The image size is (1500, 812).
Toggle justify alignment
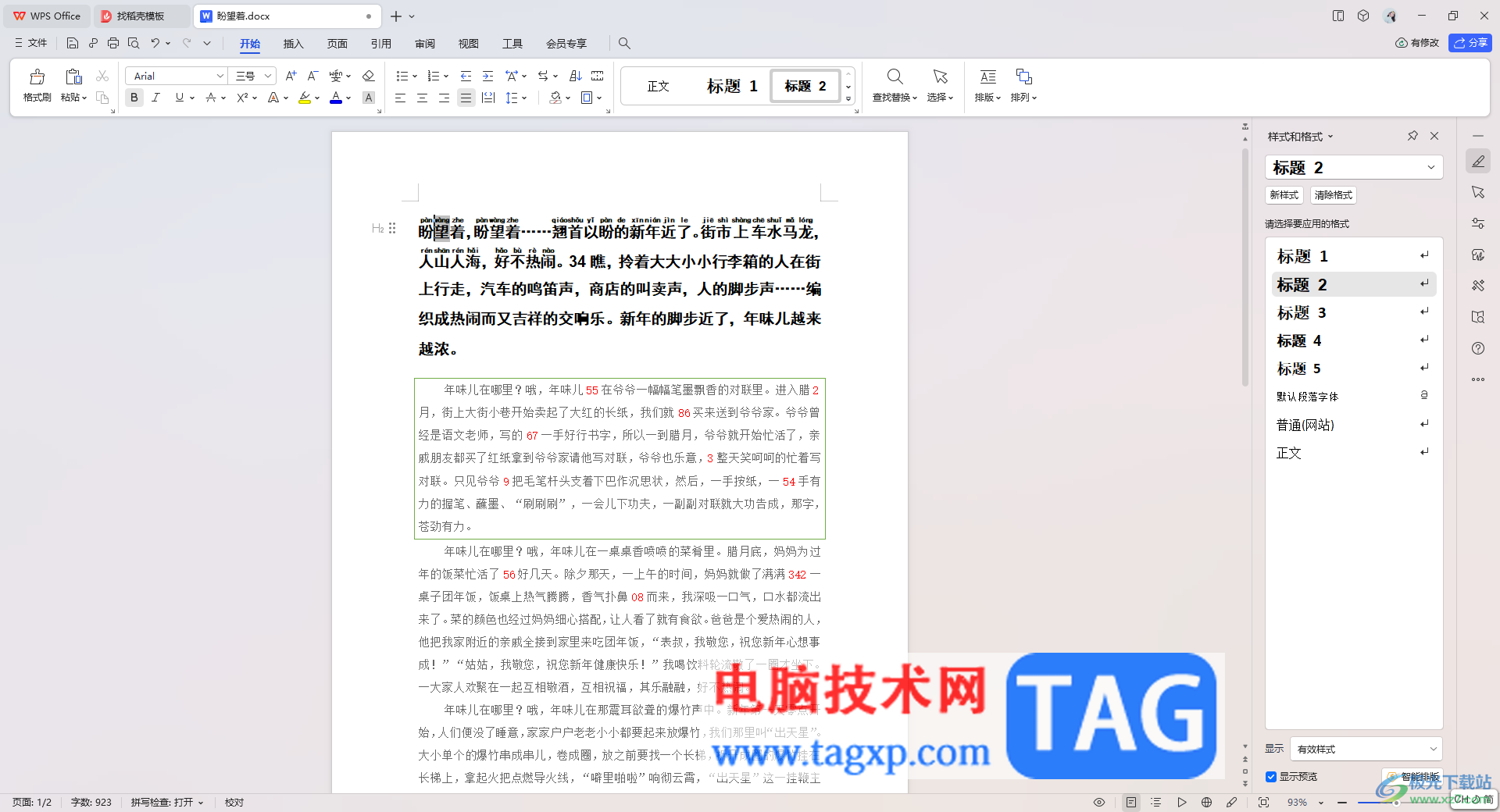click(466, 98)
